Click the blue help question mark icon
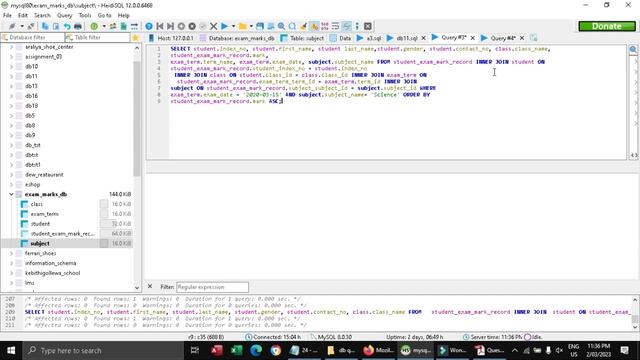Viewport: 640px width, 360px height. 149,26
